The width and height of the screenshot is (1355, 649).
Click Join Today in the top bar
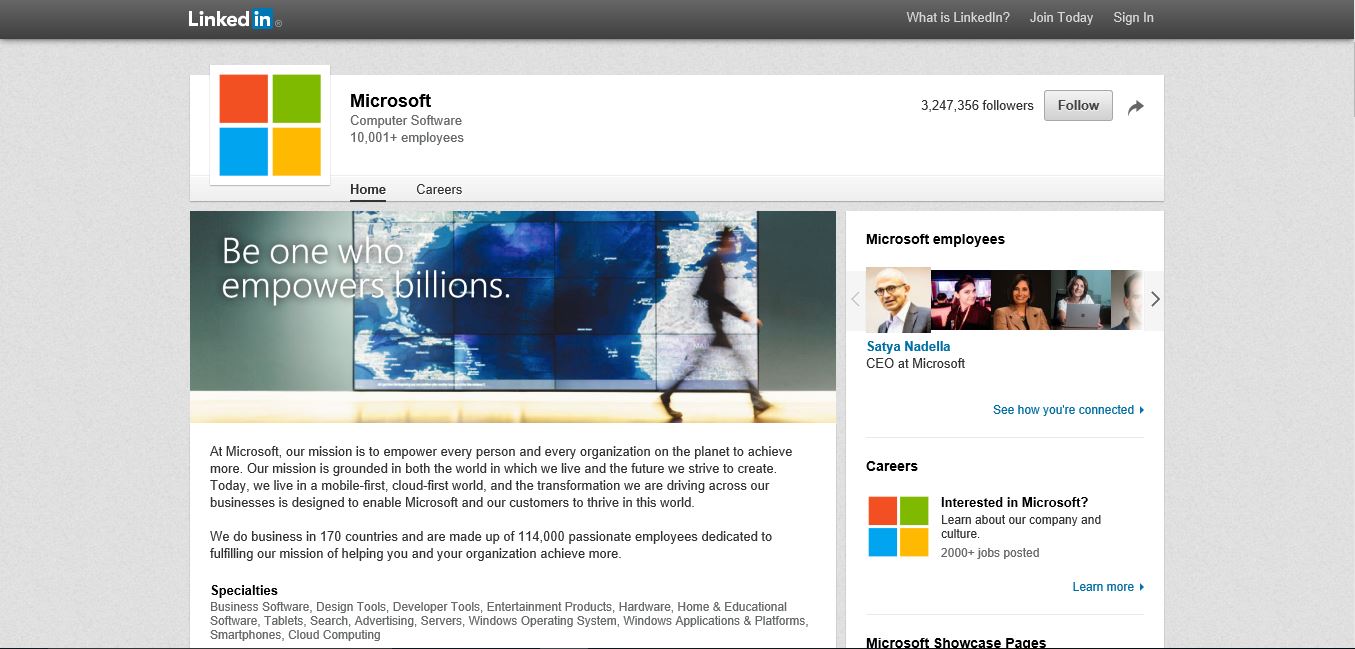pos(1061,17)
